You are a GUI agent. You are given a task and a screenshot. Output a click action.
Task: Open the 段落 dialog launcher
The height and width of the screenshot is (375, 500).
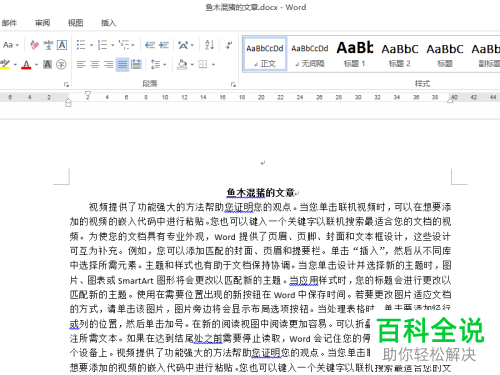point(233,84)
